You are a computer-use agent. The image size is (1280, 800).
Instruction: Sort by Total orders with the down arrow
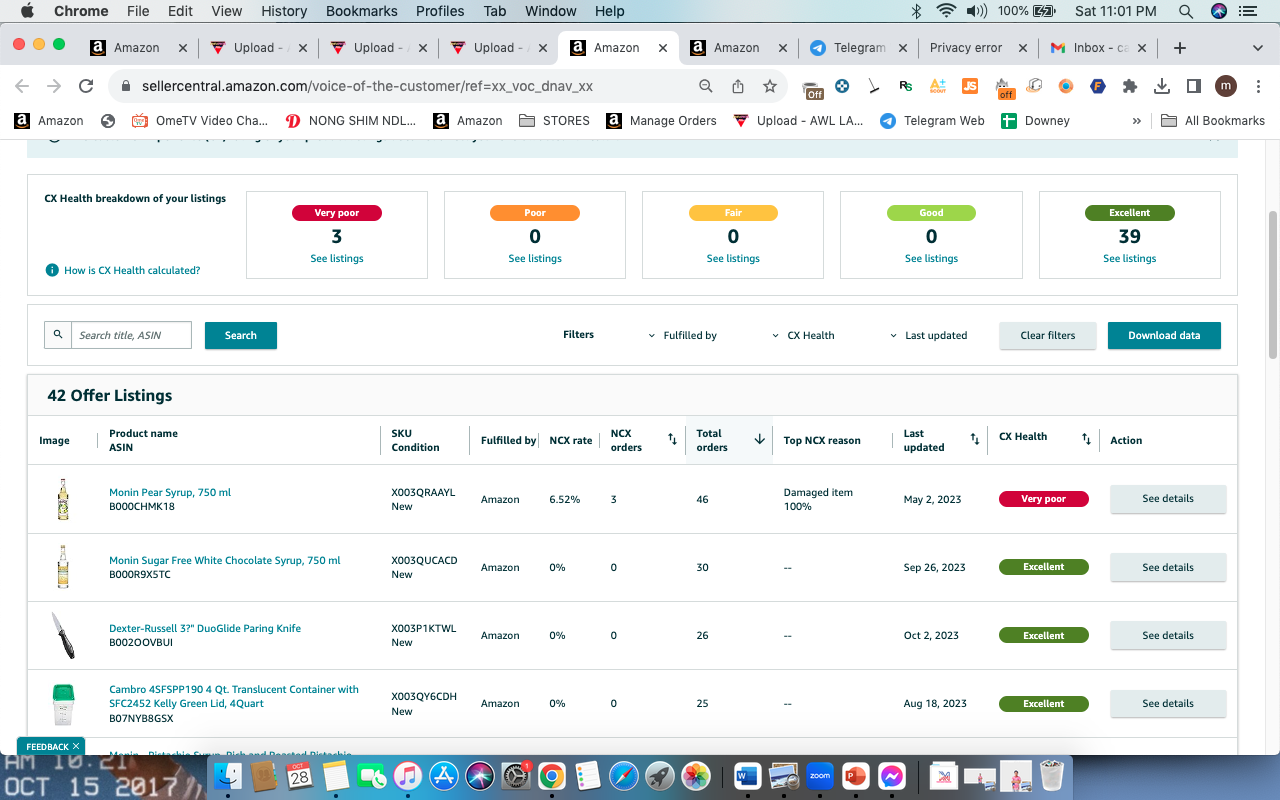click(759, 440)
